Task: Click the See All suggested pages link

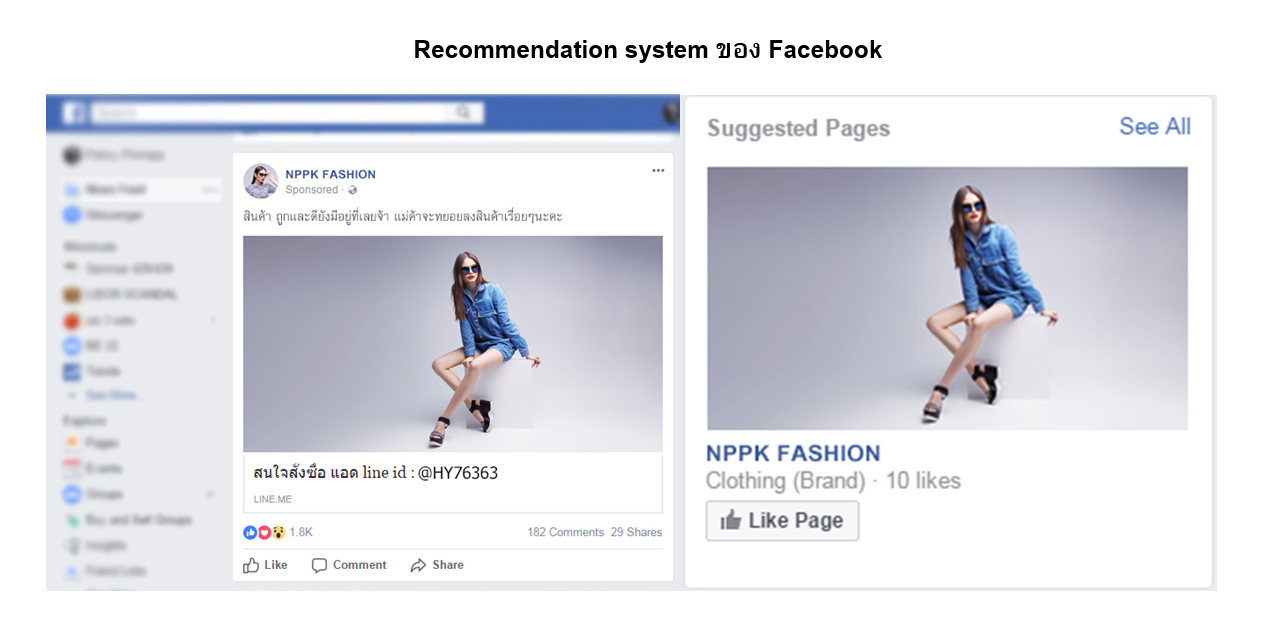Action: click(1154, 127)
